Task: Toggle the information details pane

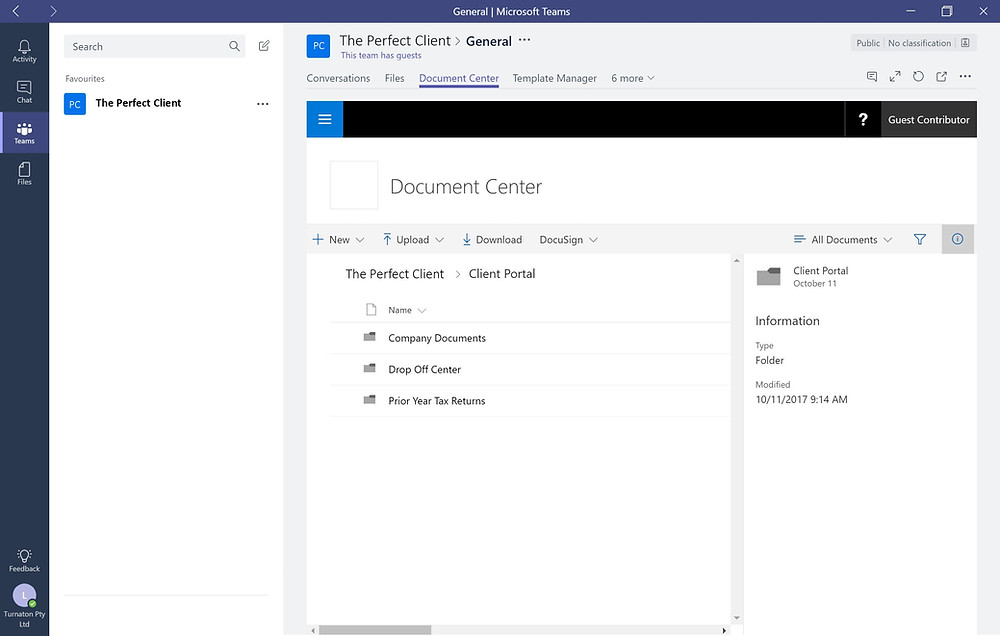Action: coord(957,239)
